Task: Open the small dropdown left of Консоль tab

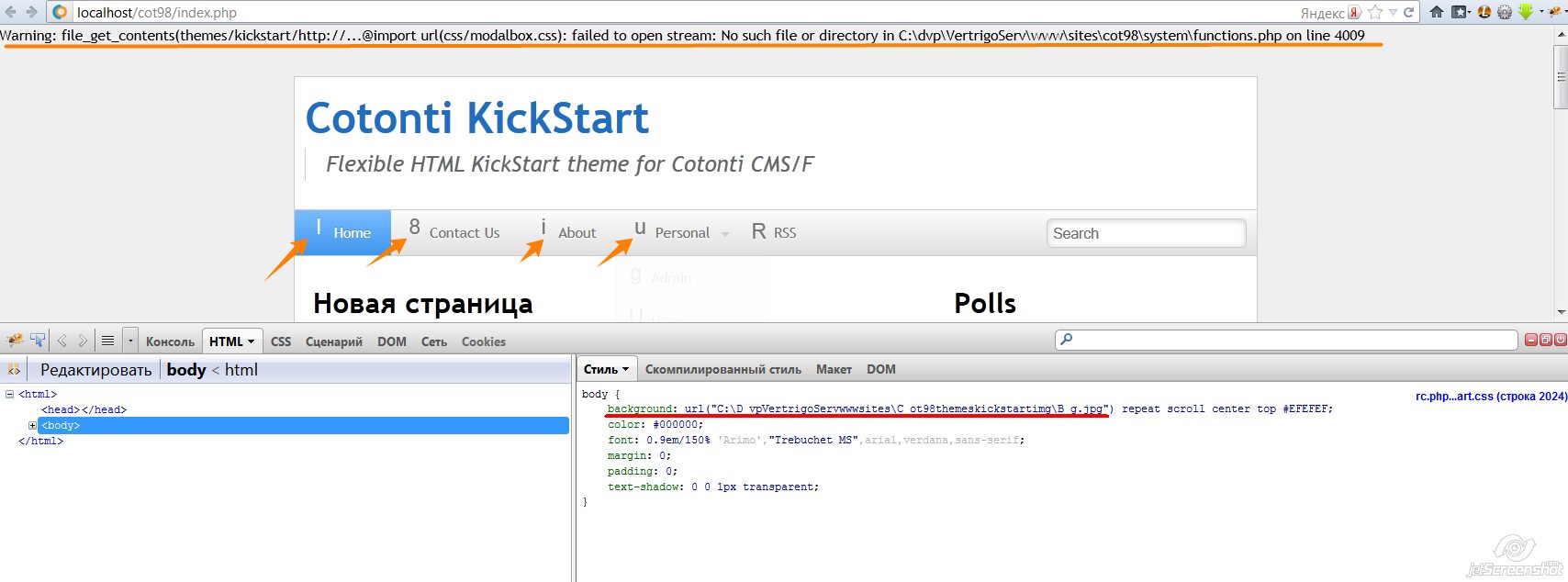Action: coord(130,341)
